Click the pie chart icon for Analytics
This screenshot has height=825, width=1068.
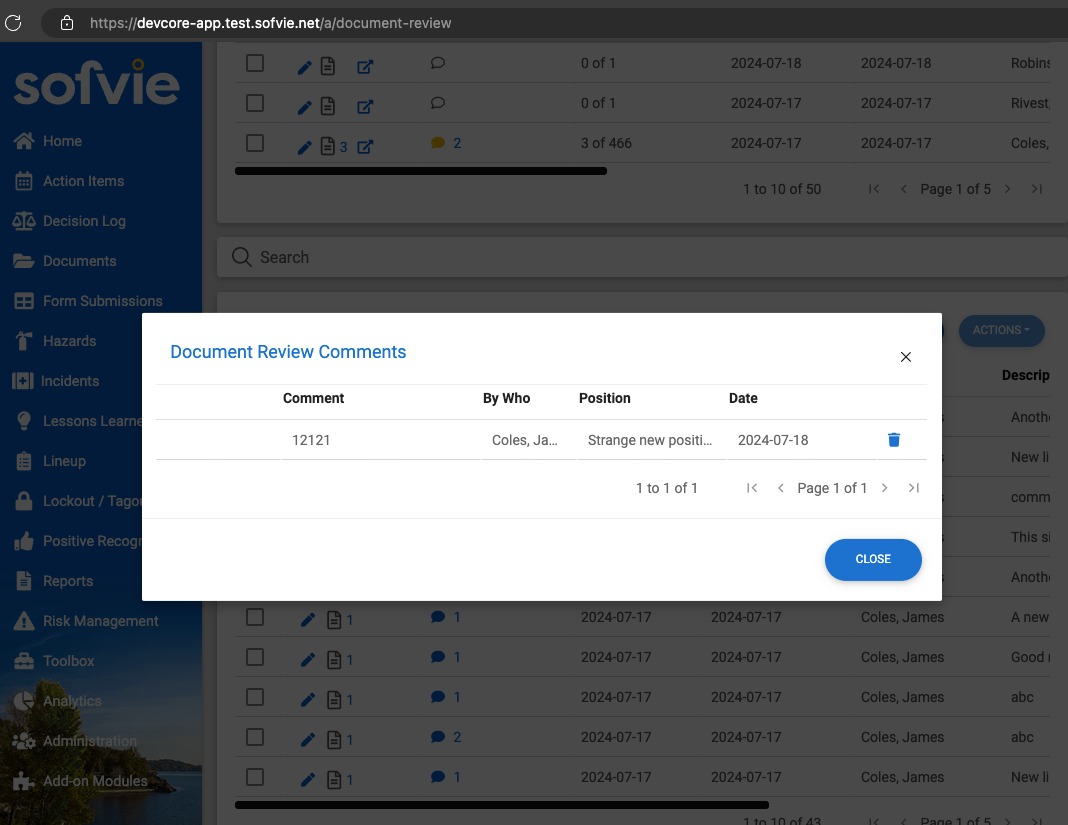[24, 701]
